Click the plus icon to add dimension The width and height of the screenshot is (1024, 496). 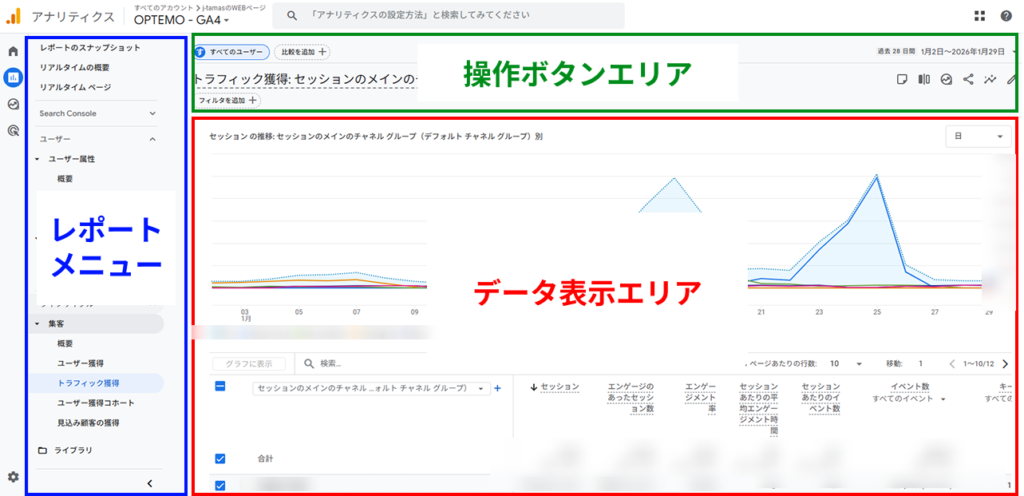497,388
